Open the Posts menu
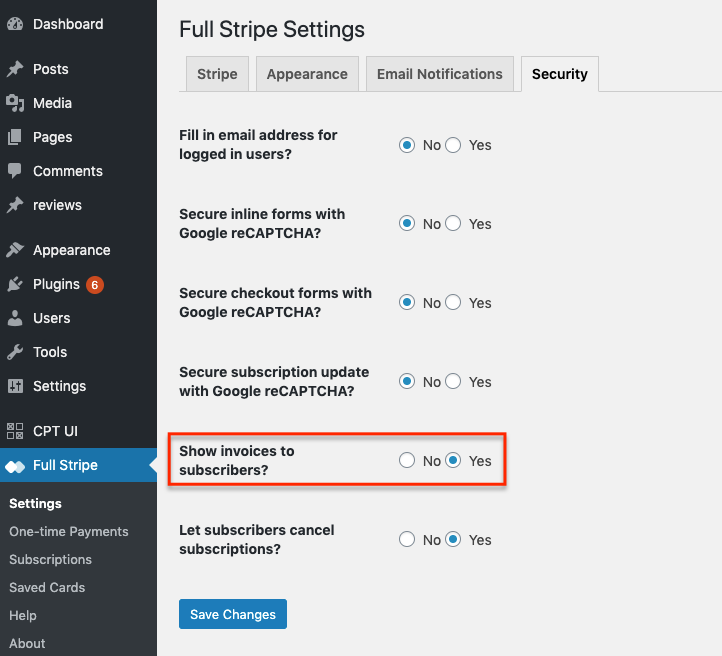This screenshot has height=656, width=722. [x=51, y=69]
